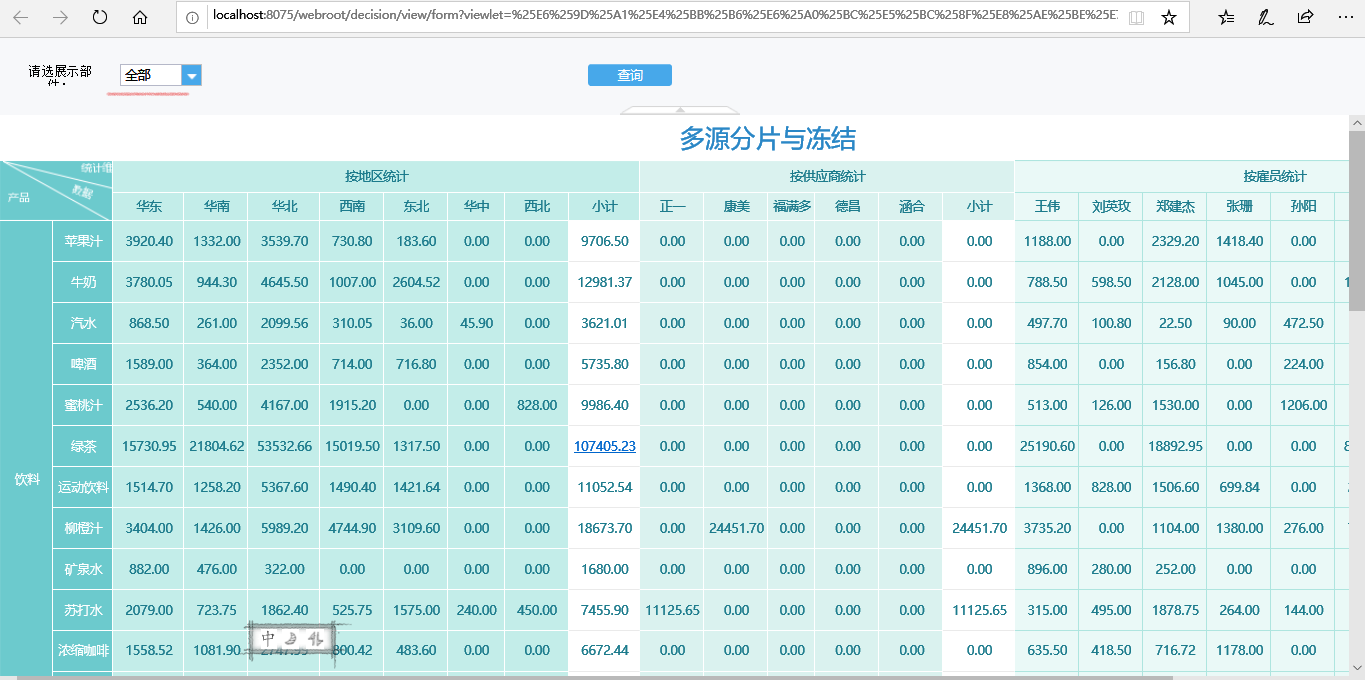Select the 郑建杰 employee header
1365x680 pixels.
tap(1175, 206)
